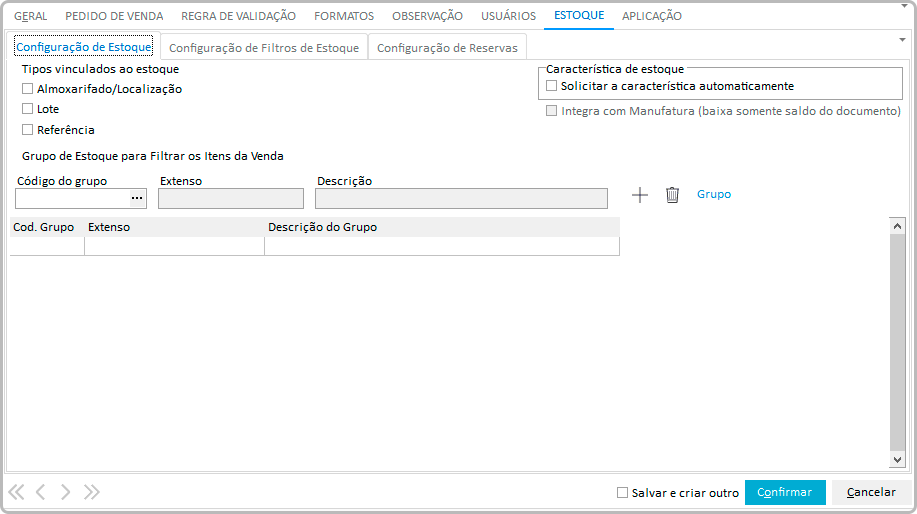917x514 pixels.
Task: Click the plus icon to add group
Action: (x=640, y=195)
